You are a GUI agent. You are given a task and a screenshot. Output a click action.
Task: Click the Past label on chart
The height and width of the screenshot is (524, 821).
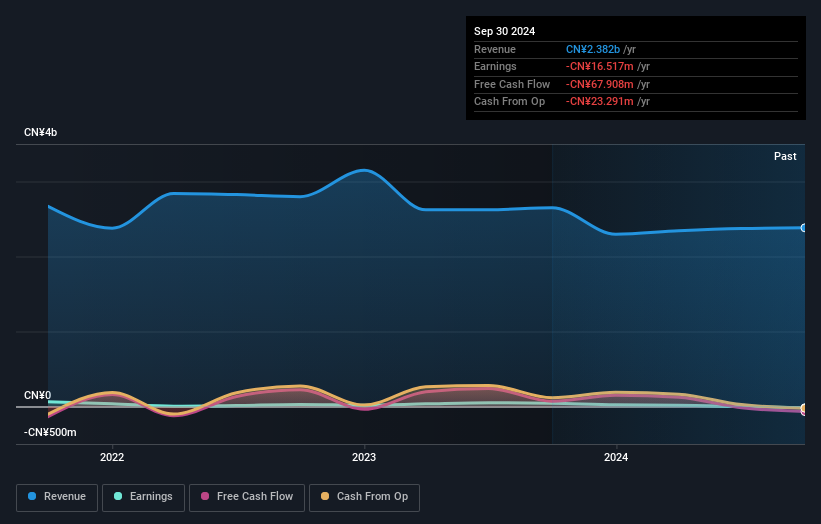tap(785, 156)
